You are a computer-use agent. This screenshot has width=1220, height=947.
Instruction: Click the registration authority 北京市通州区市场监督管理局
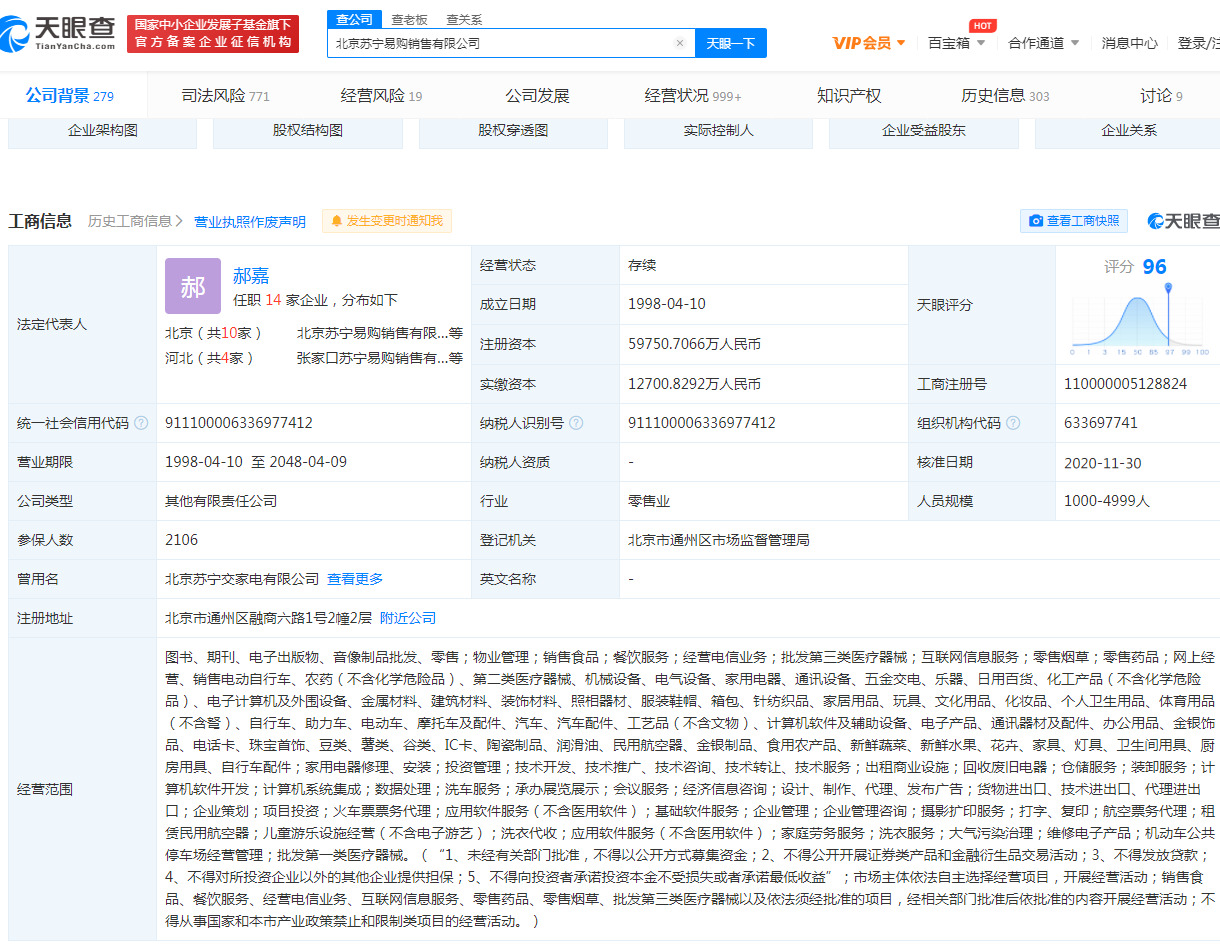click(718, 540)
